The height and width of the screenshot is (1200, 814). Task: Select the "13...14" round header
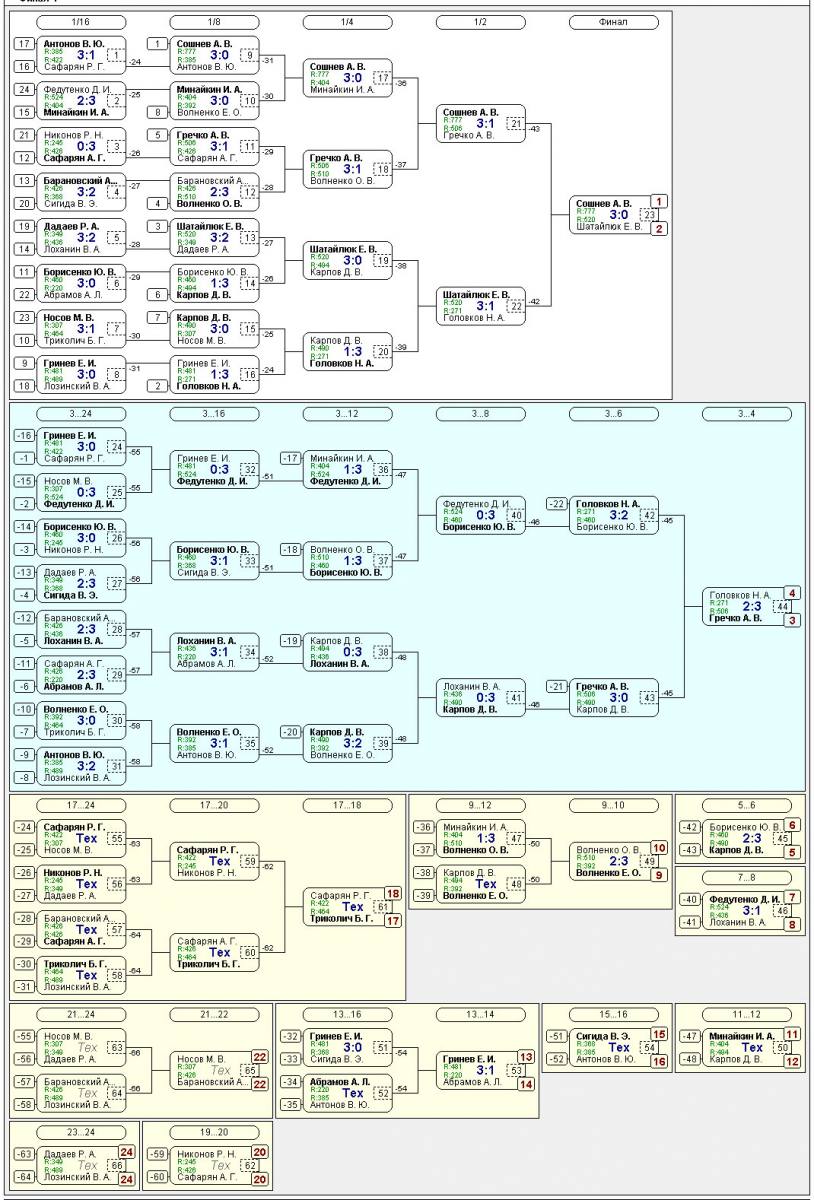click(x=481, y=1014)
